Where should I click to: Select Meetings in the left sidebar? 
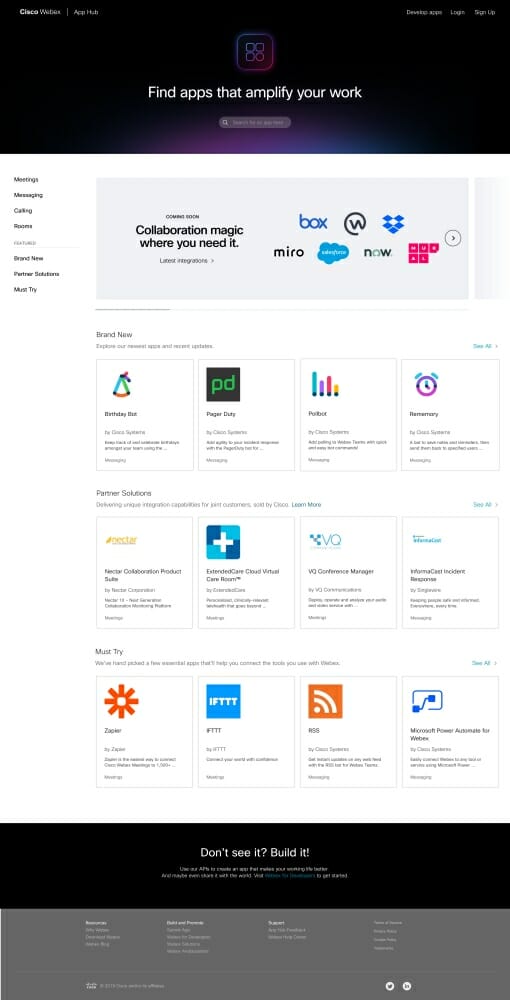click(26, 180)
